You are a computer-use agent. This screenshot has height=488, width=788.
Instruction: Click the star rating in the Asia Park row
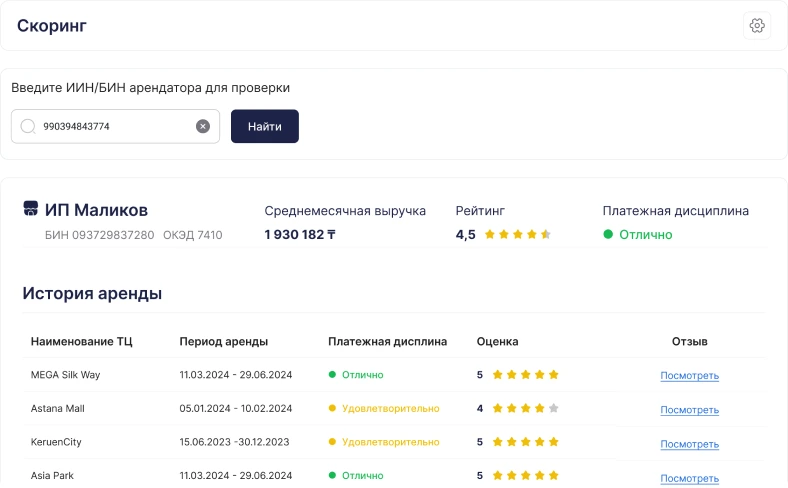526,475
